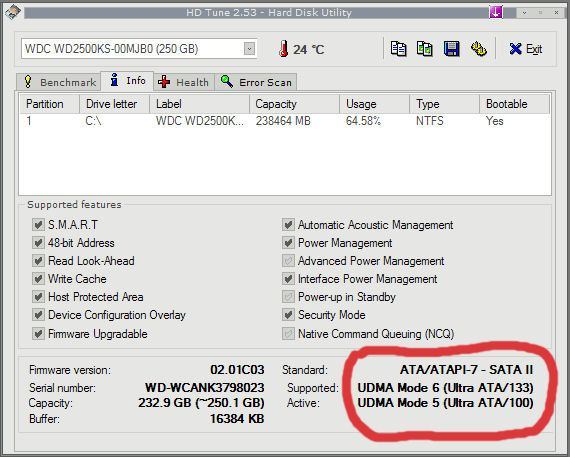Click the C:\ drive letter cell

[93, 121]
